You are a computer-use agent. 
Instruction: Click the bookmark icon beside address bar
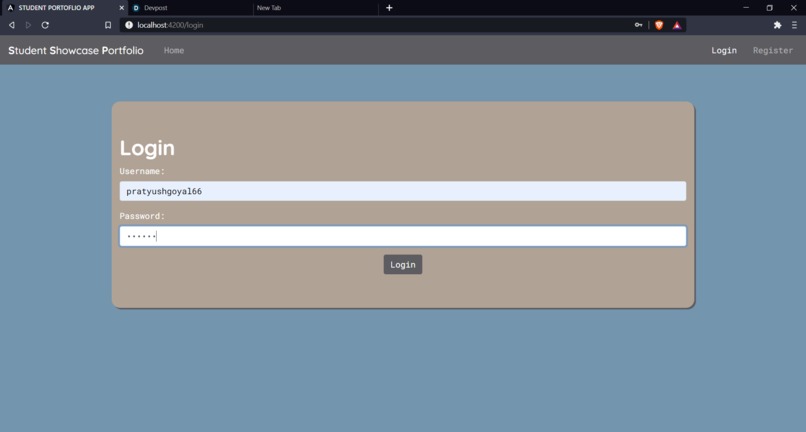[108, 25]
